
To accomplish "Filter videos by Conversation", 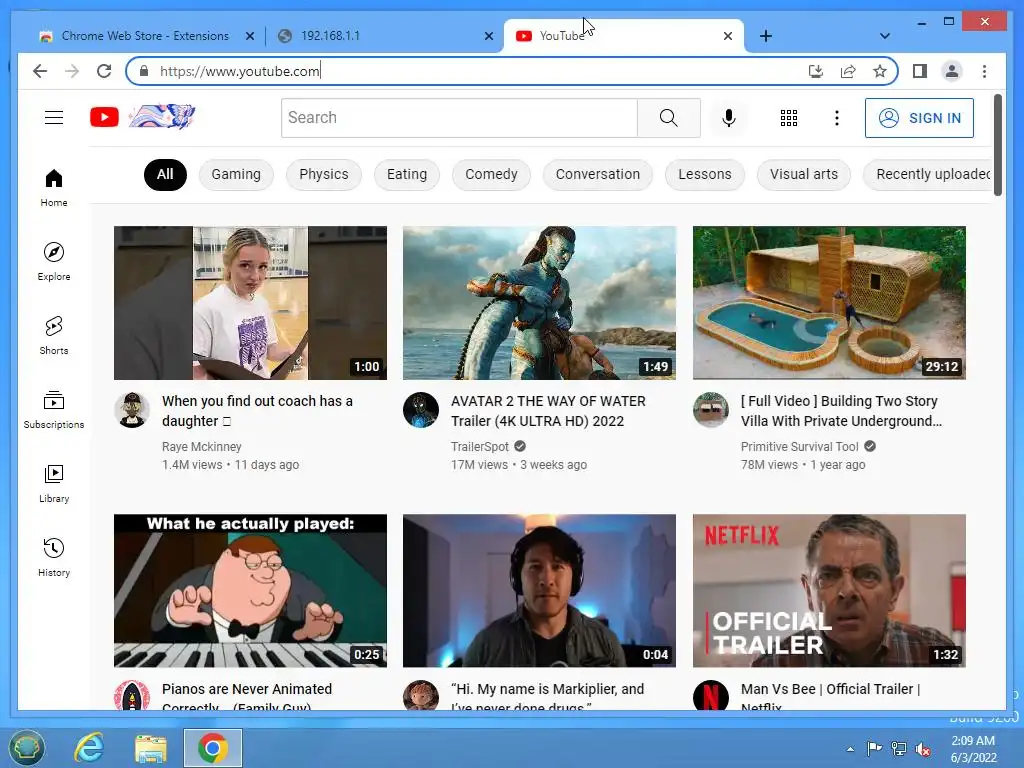I will 598,174.
